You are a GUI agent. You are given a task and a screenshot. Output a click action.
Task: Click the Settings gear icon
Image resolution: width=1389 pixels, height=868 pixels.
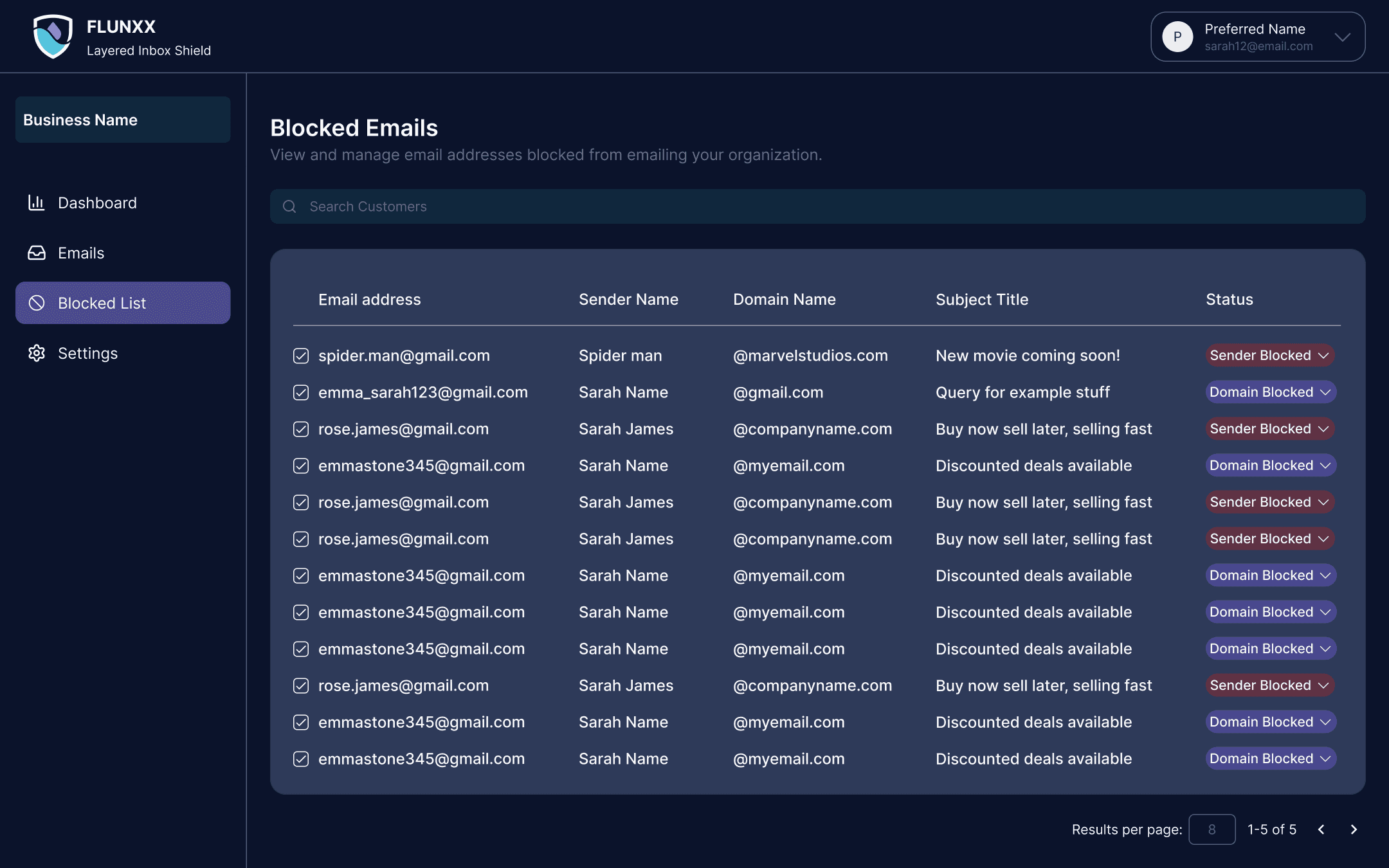click(x=36, y=353)
